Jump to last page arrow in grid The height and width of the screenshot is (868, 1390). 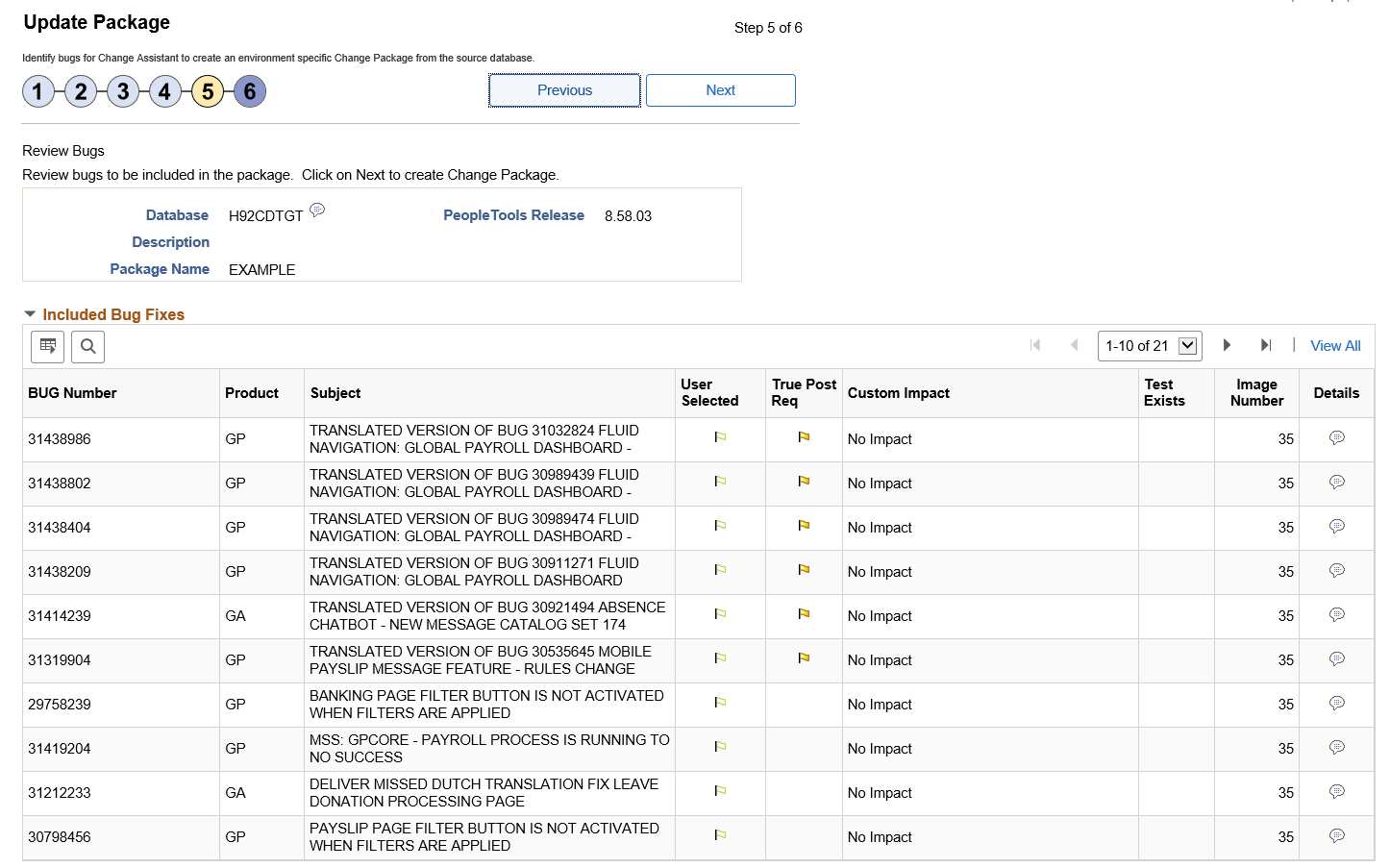click(1266, 345)
